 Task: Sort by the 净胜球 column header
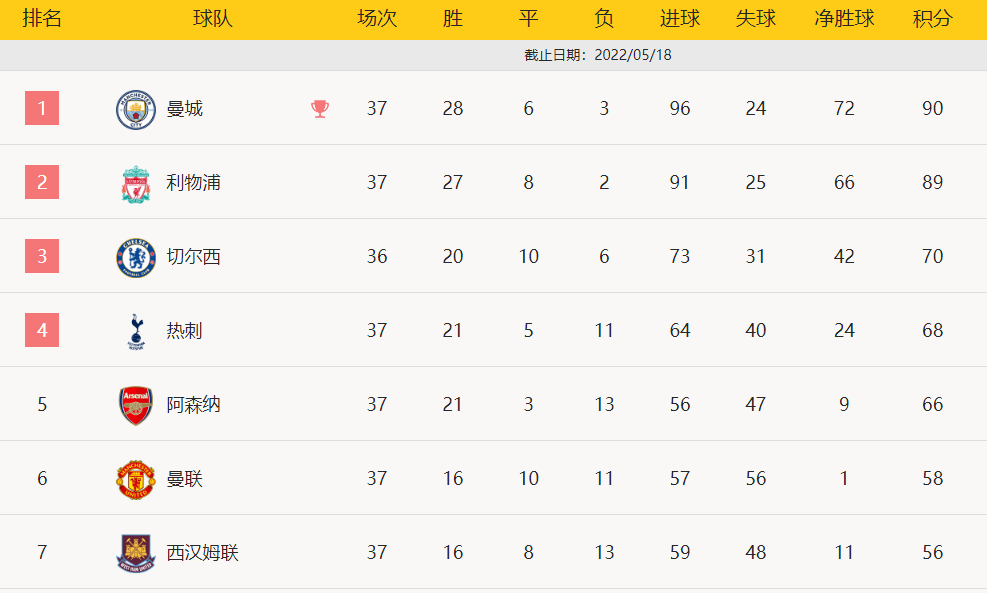(844, 18)
